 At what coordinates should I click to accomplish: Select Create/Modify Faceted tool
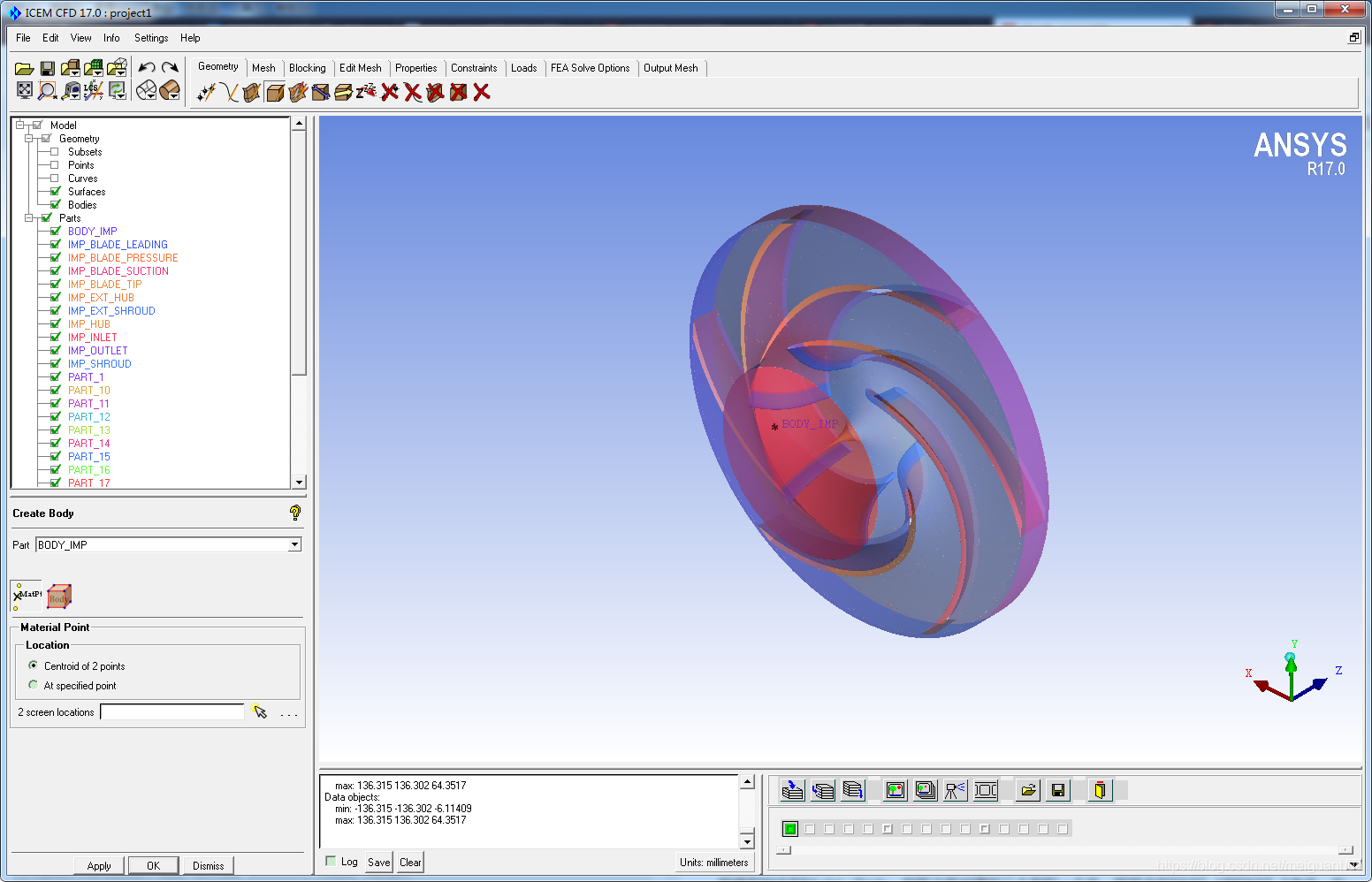tap(298, 92)
